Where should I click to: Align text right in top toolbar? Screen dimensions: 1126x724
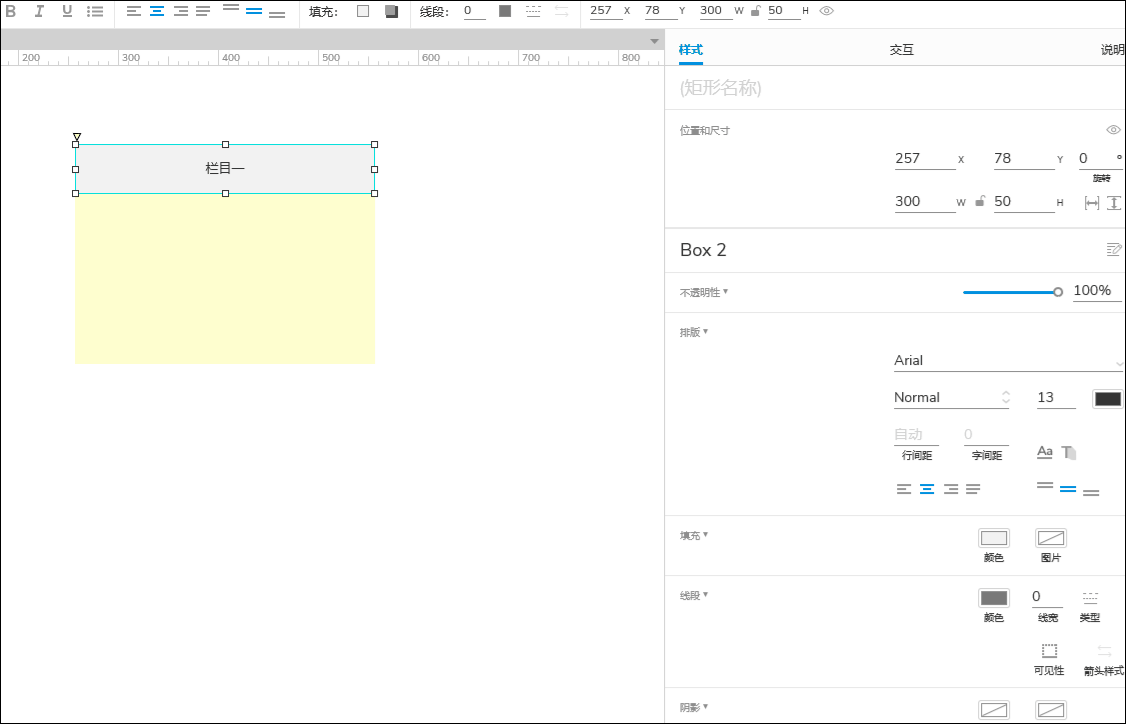[x=180, y=11]
